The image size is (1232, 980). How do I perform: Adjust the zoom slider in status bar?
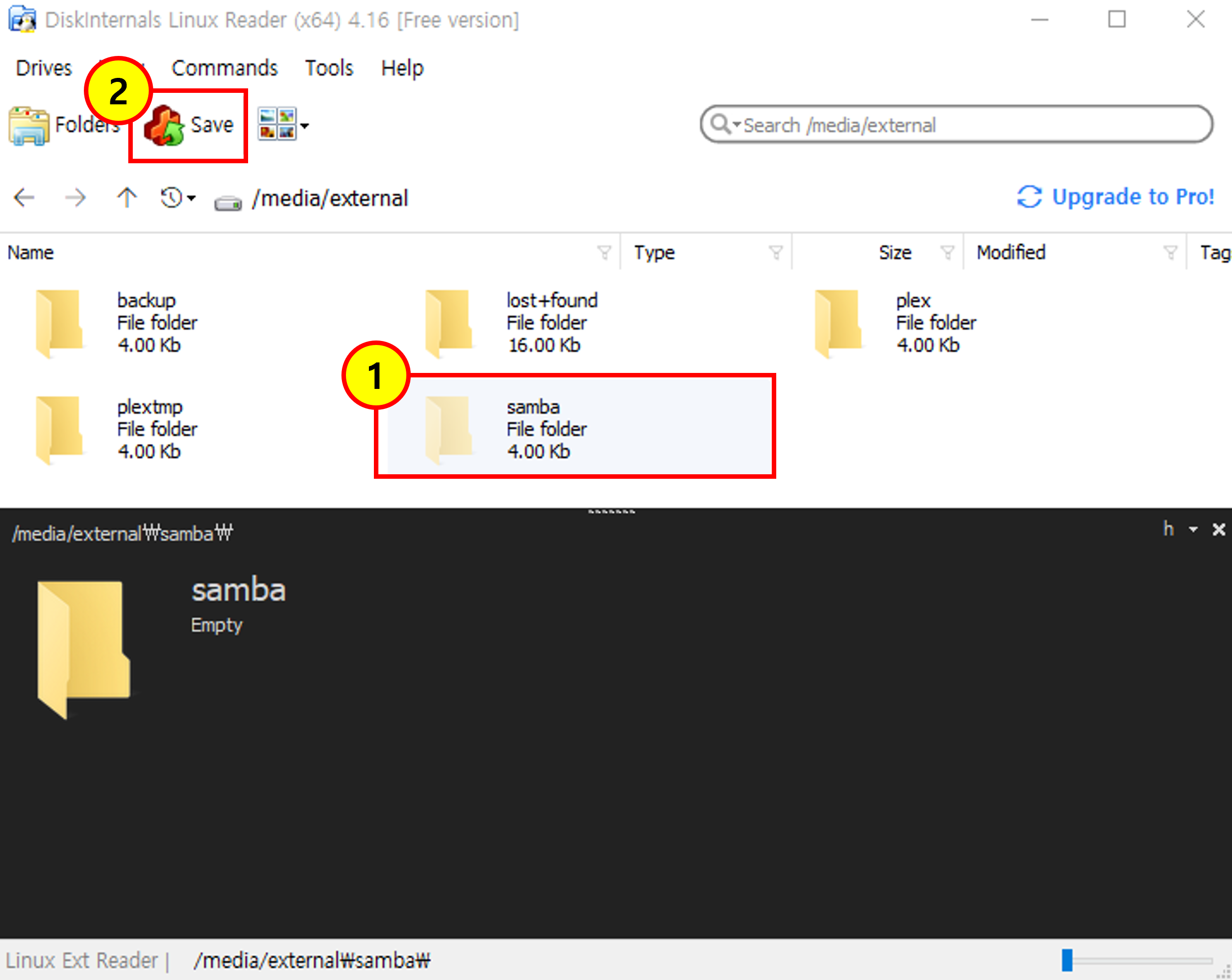[x=1067, y=960]
